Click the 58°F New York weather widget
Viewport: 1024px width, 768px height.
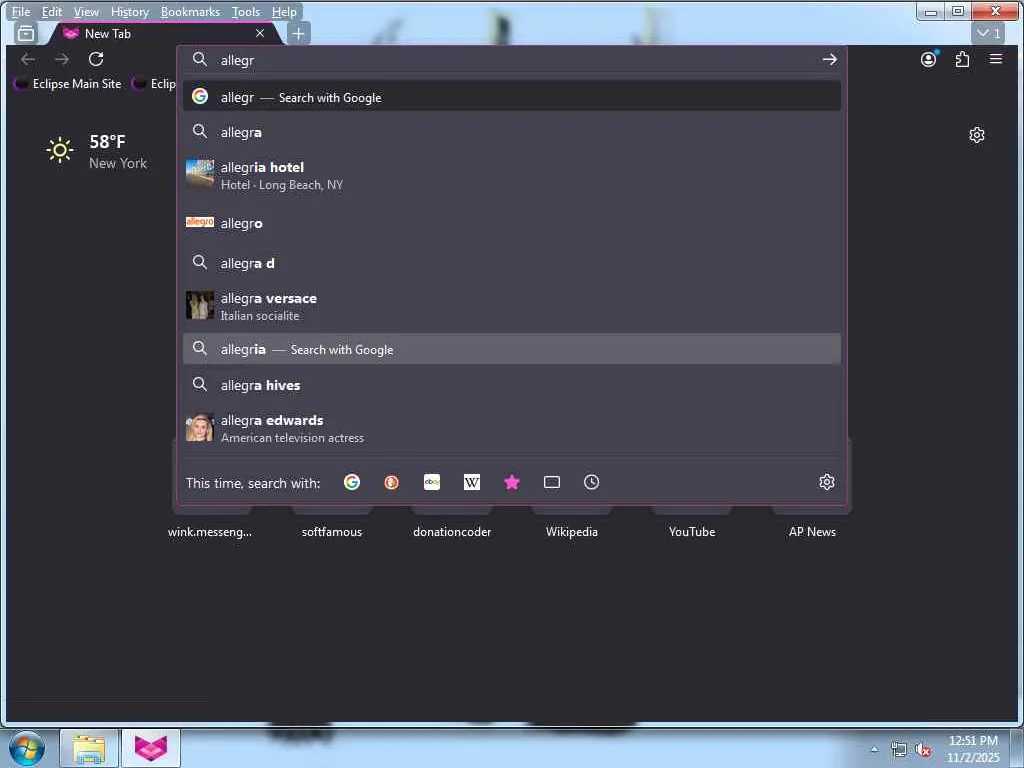click(x=97, y=152)
